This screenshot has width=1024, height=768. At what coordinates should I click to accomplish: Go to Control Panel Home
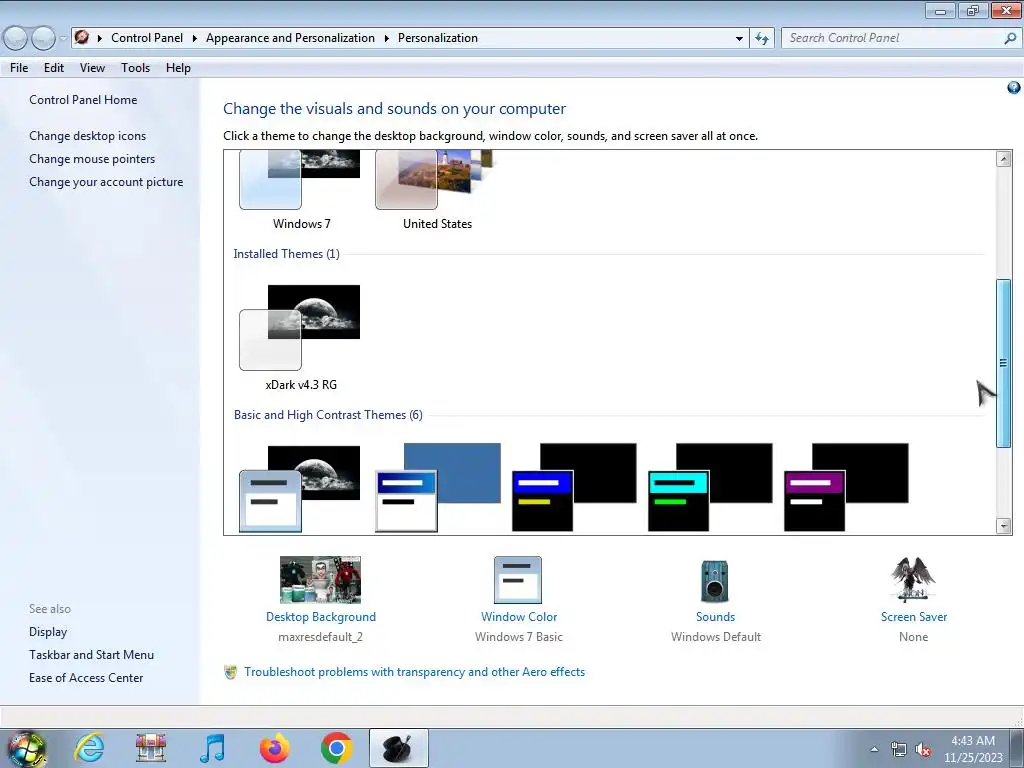[x=83, y=100]
